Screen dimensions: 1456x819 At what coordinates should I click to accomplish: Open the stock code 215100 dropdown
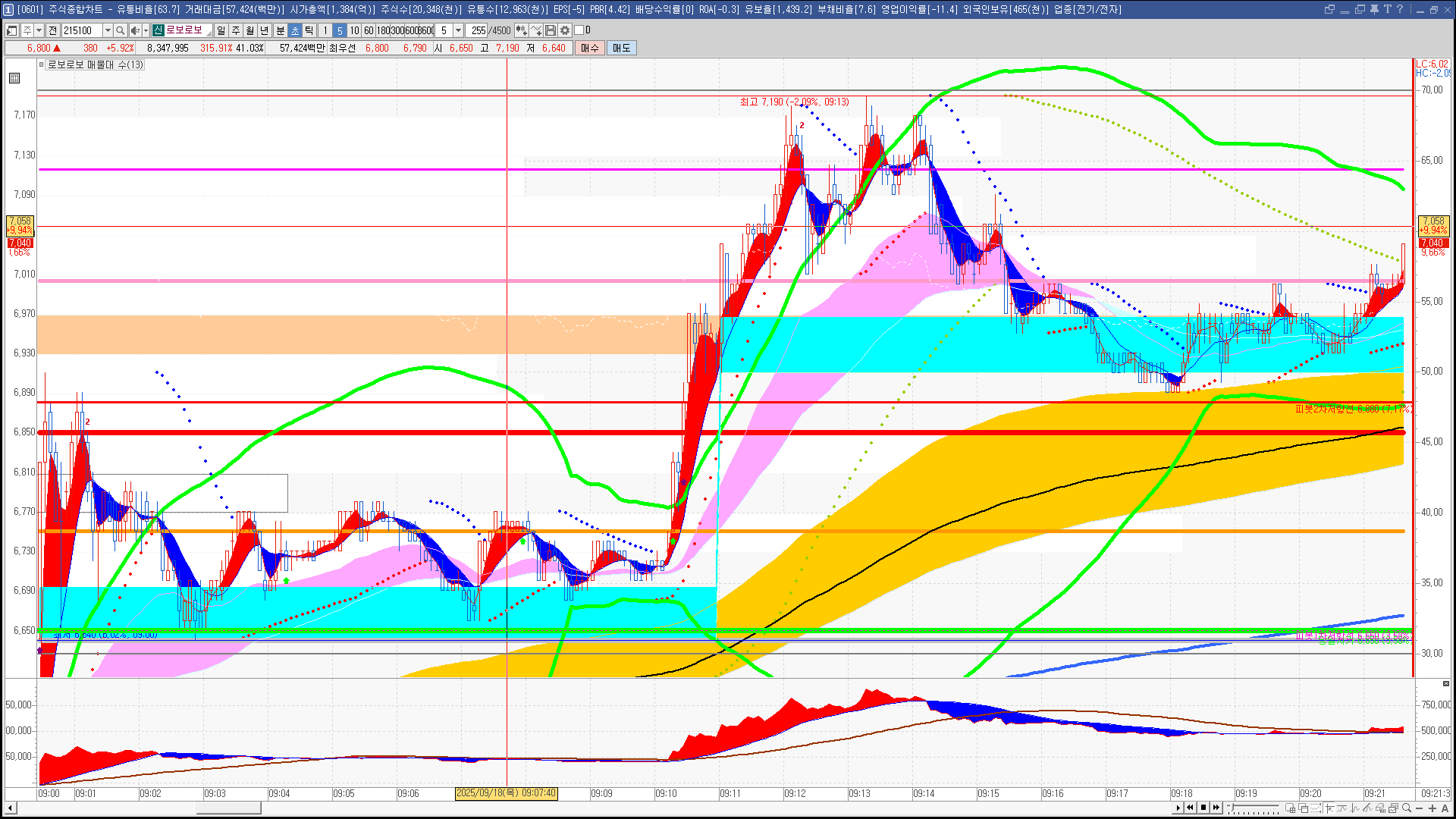(108, 30)
